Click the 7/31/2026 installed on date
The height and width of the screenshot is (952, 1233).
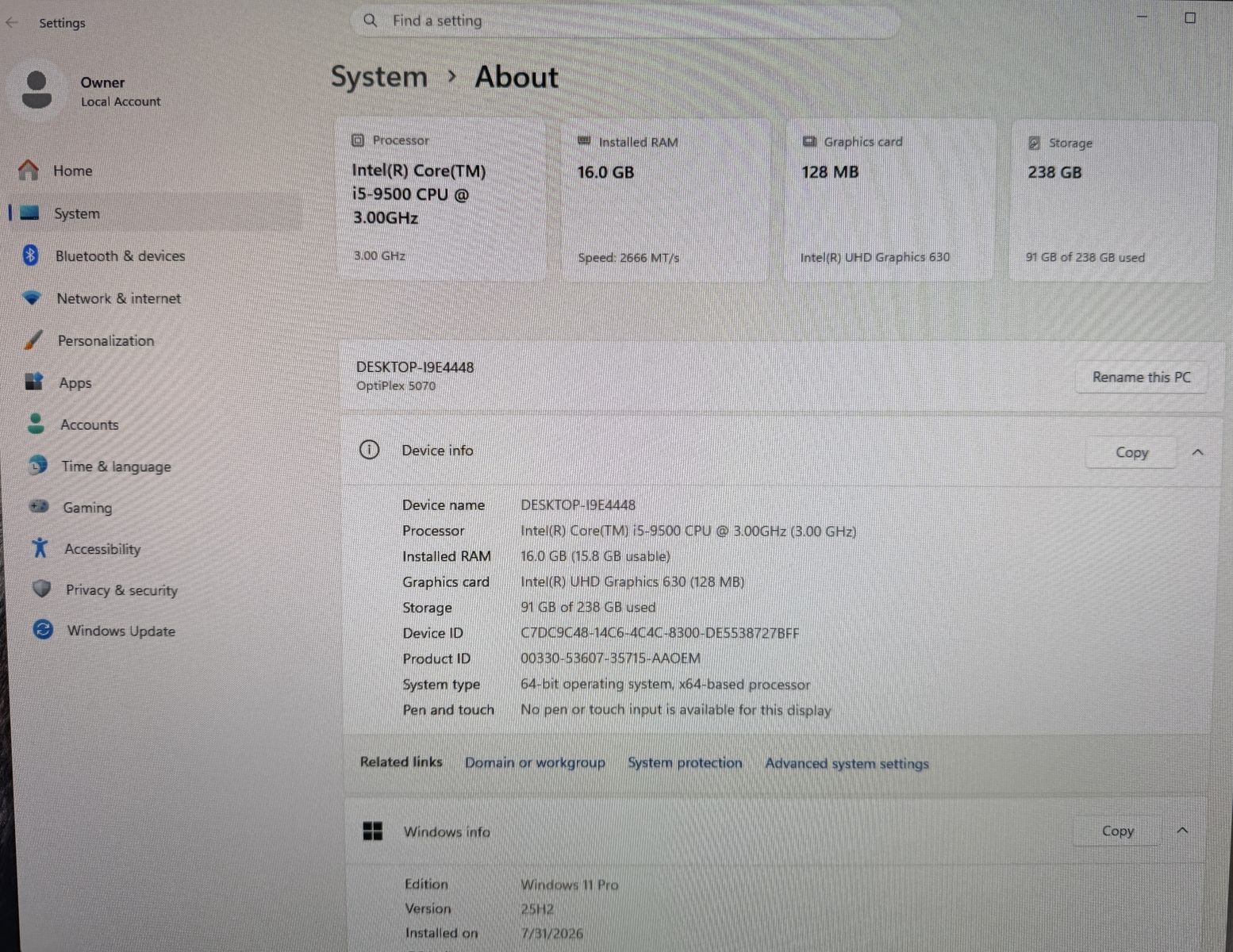[552, 934]
